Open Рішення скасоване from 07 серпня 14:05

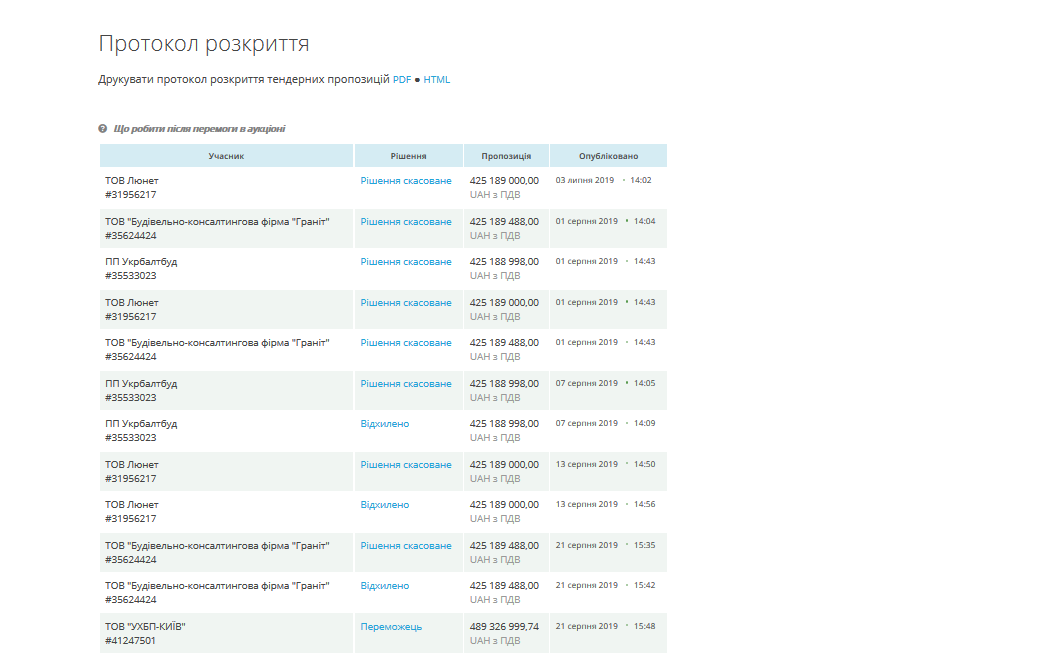pyautogui.click(x=406, y=384)
